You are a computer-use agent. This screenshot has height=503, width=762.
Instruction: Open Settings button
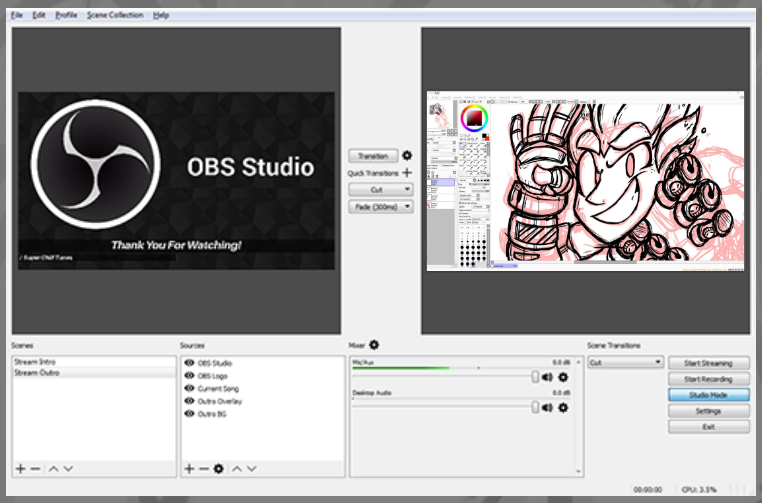click(x=709, y=411)
